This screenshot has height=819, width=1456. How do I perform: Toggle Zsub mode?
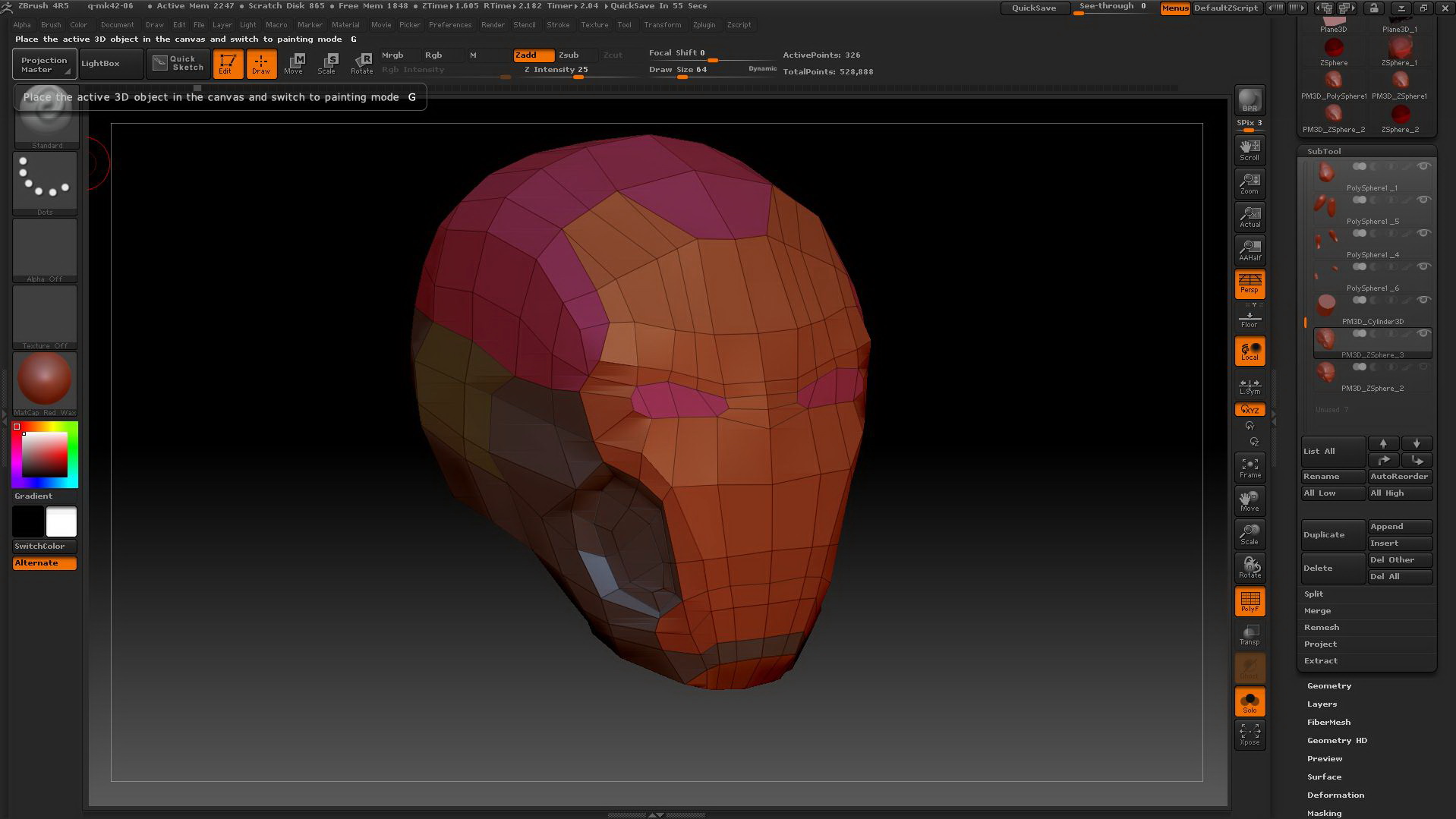576,55
